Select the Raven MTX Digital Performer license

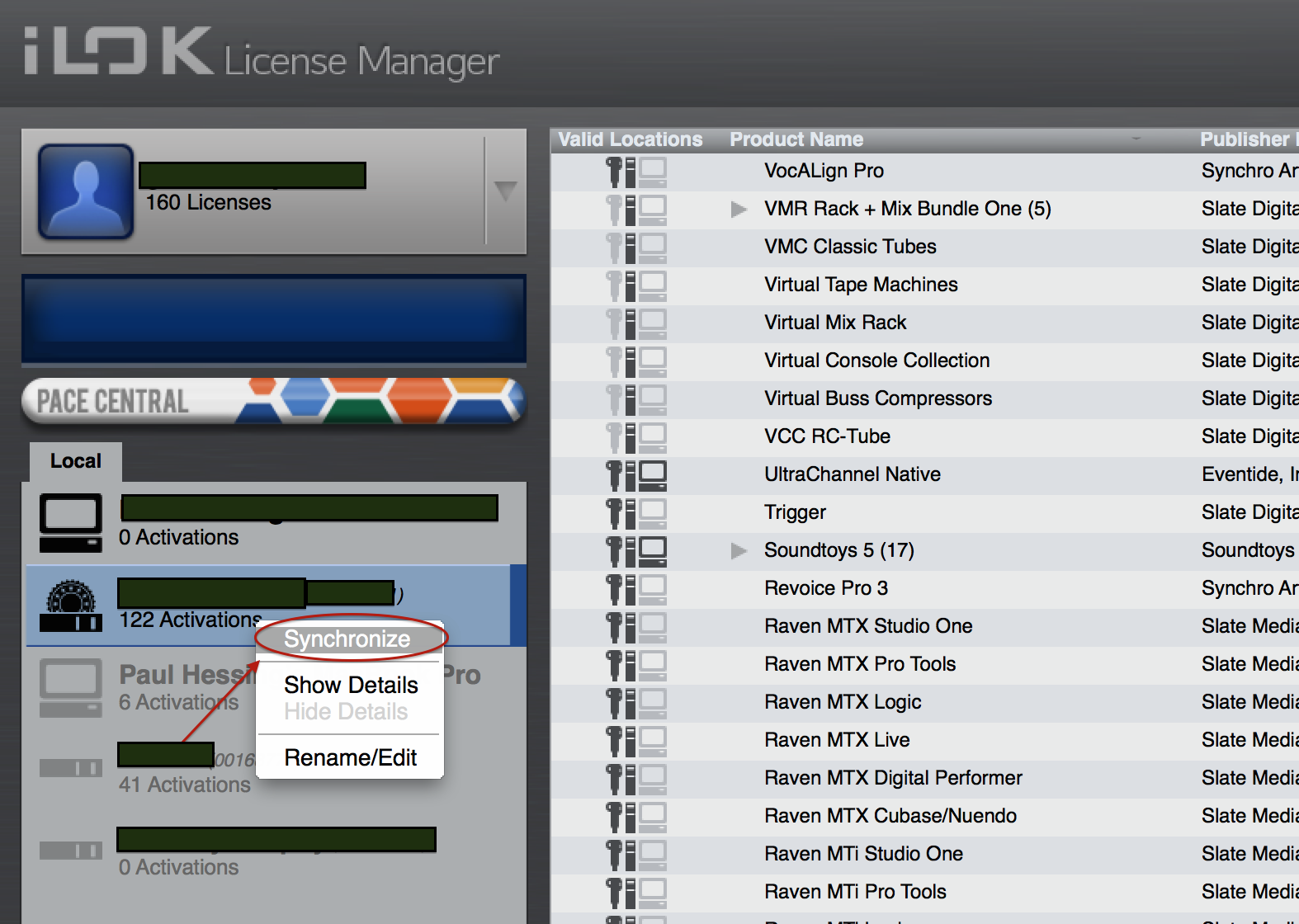(925, 779)
